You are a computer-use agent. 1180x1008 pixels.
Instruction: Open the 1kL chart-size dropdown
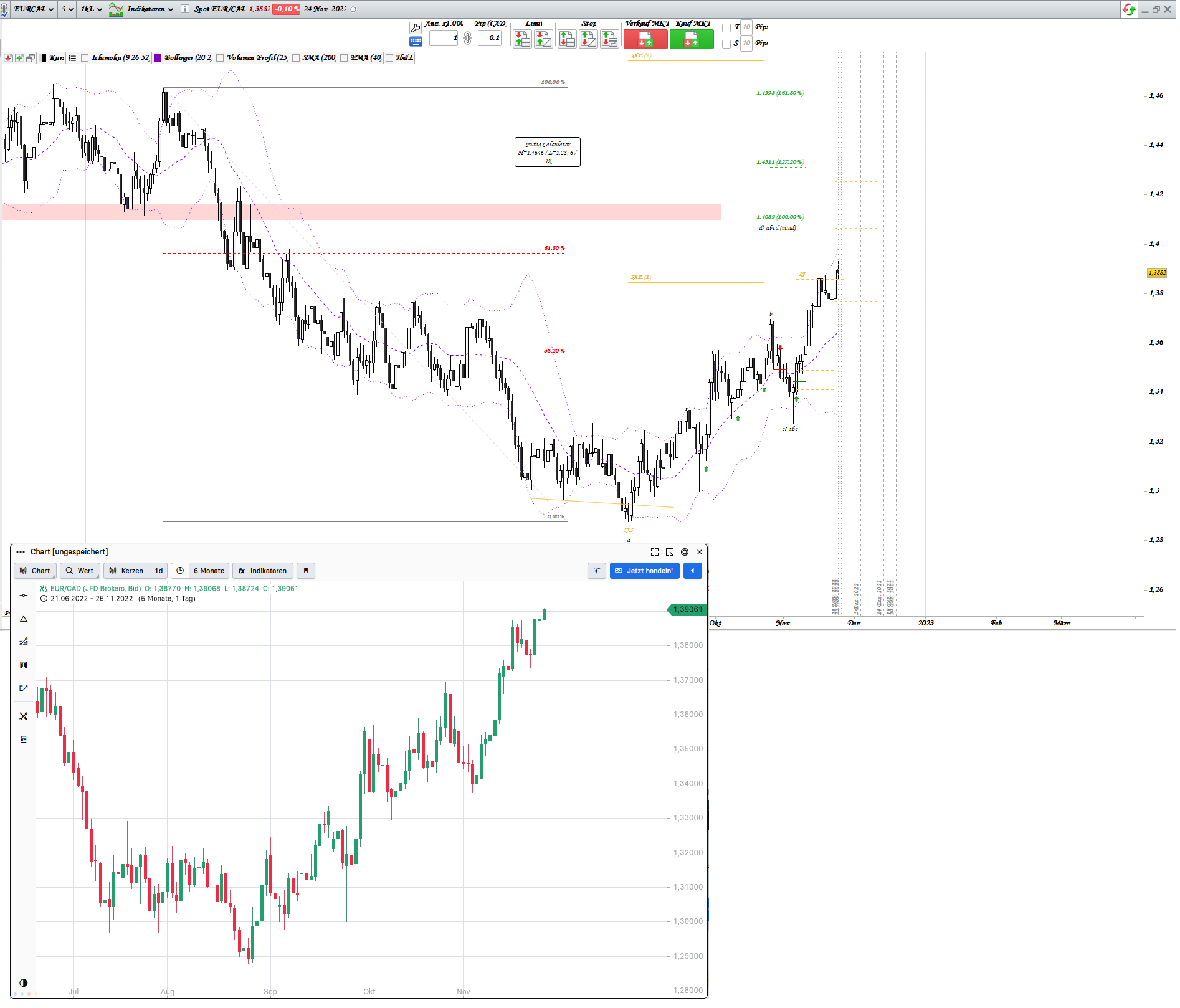pyautogui.click(x=91, y=9)
